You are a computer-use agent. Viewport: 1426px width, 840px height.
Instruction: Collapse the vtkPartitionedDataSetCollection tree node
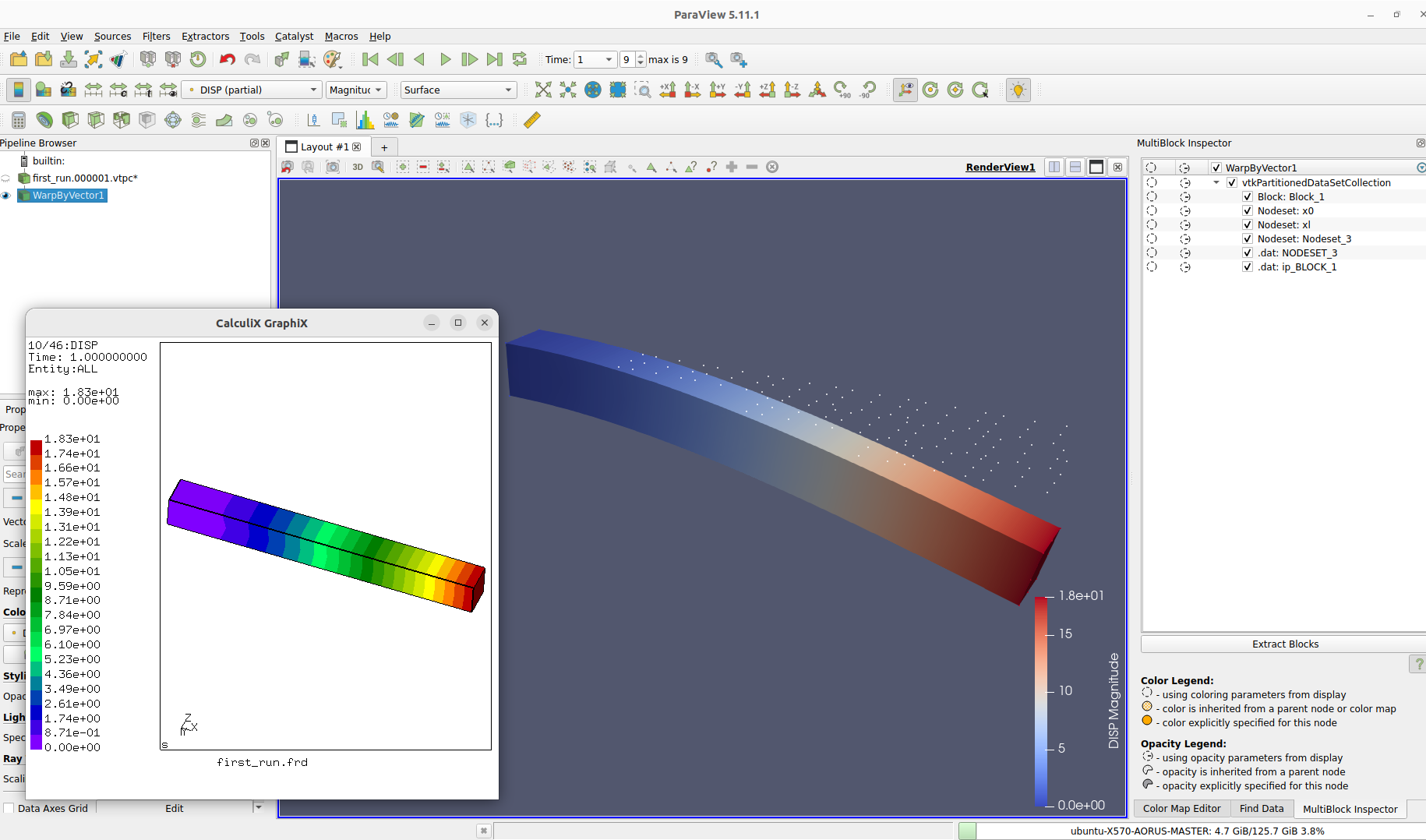1216,182
